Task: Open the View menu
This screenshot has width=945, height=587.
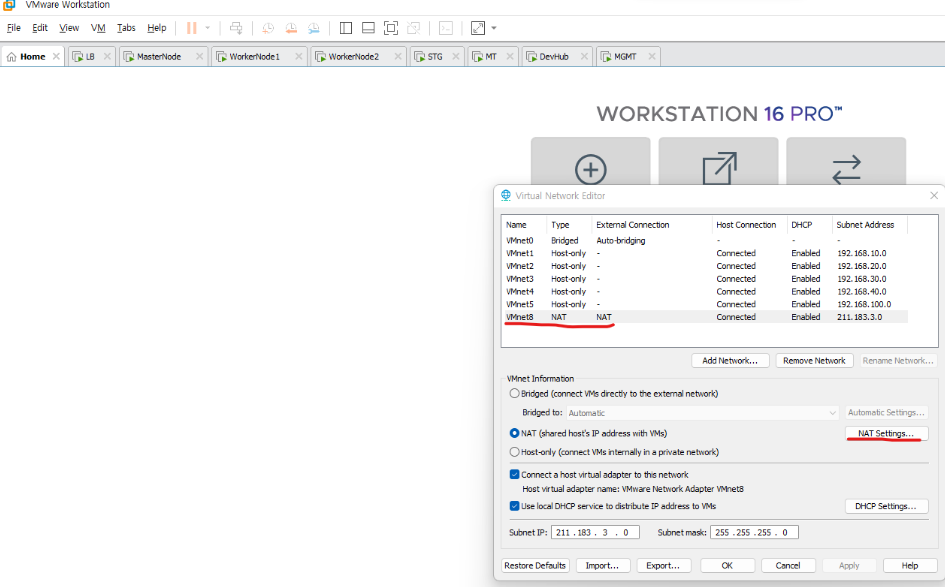Action: coord(69,28)
